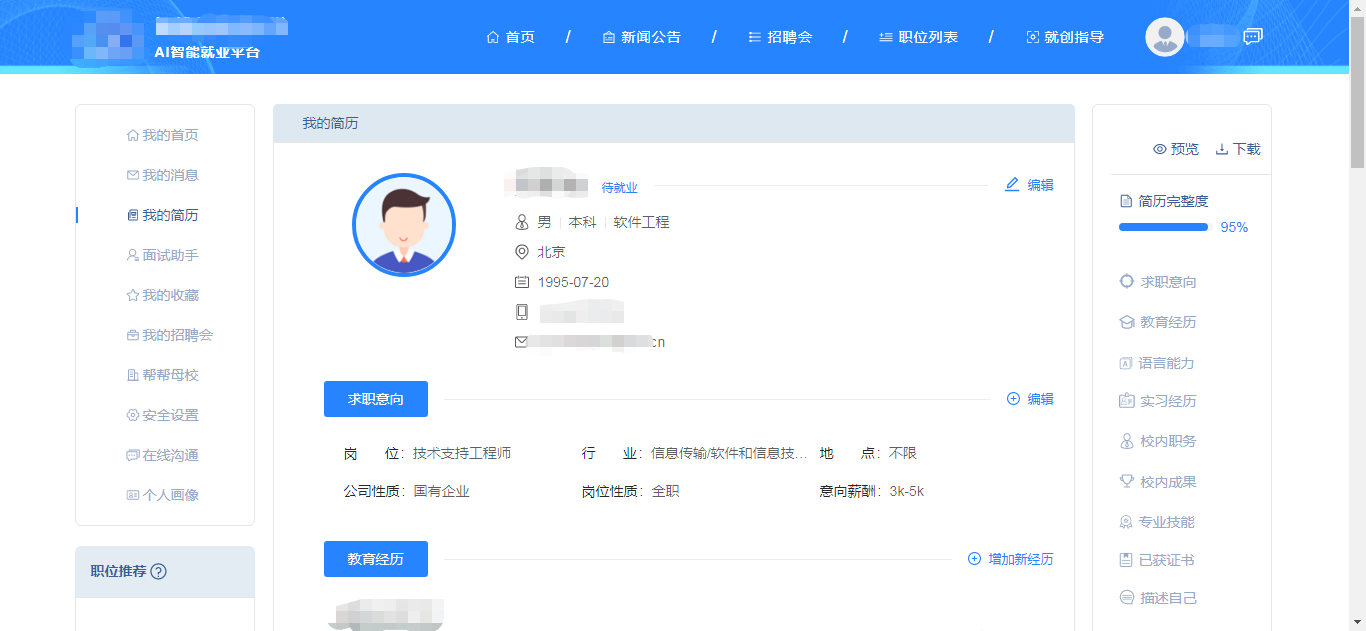Click the help icon beside 职位推荐
The width and height of the screenshot is (1366, 631).
point(158,572)
